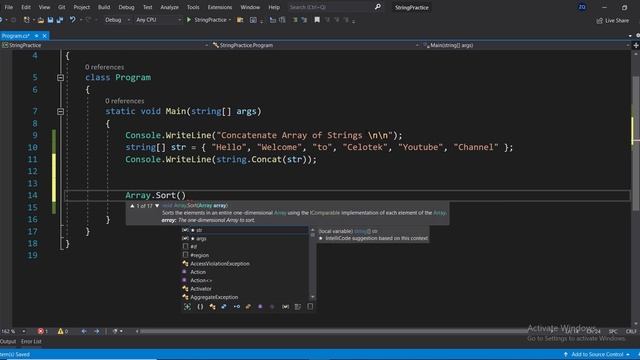Open the Main(string[] args) member dropdown
This screenshot has width=640, height=360.
(526, 45)
